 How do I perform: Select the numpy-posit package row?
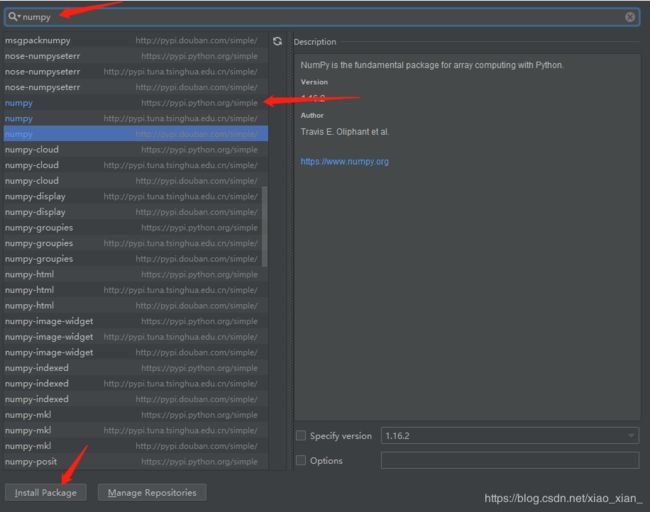136,462
